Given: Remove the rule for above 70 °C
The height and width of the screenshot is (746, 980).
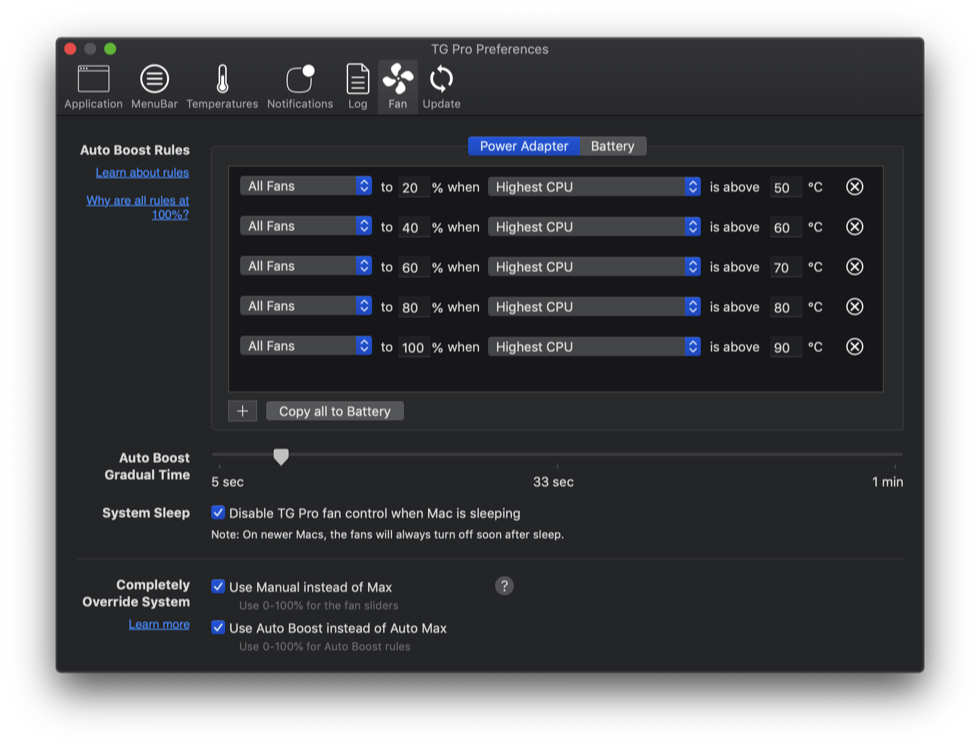Looking at the screenshot, I should point(854,267).
